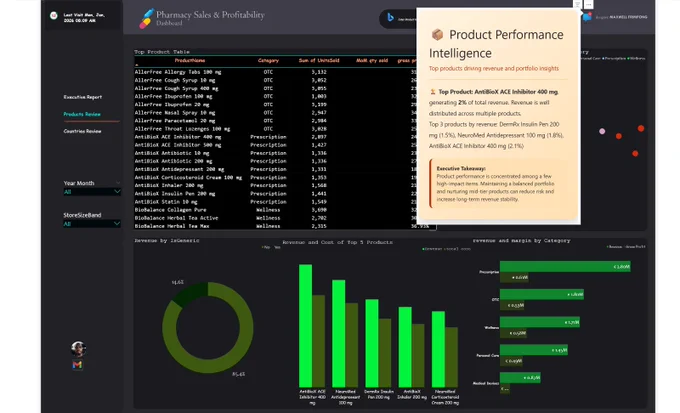
Task: Click the Wellness revenue bar in category chart
Action: 539,322
